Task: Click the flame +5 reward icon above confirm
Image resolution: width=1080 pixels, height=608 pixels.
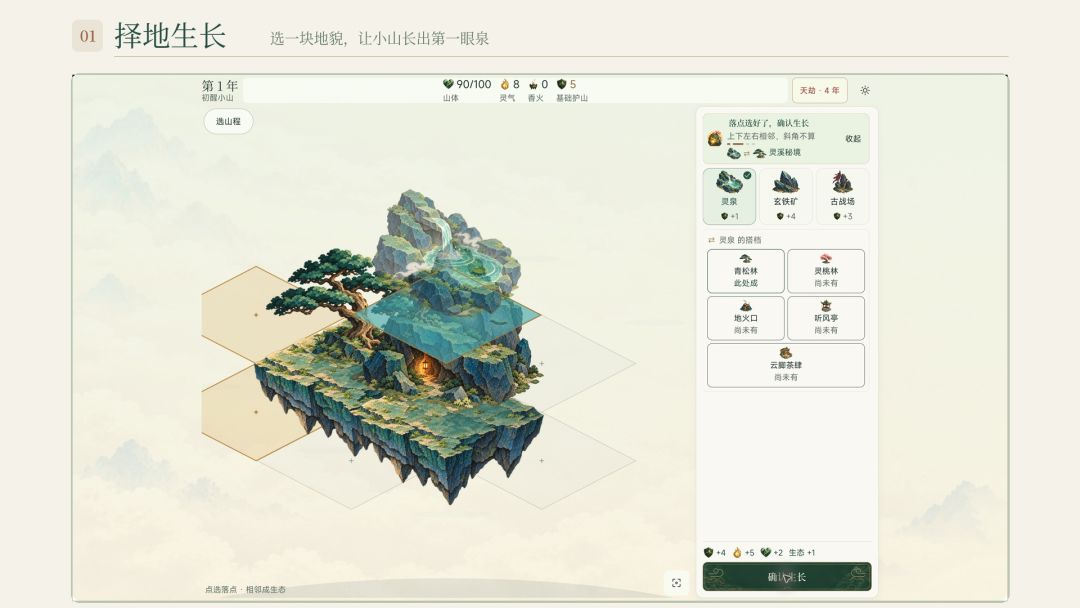Action: pos(737,552)
